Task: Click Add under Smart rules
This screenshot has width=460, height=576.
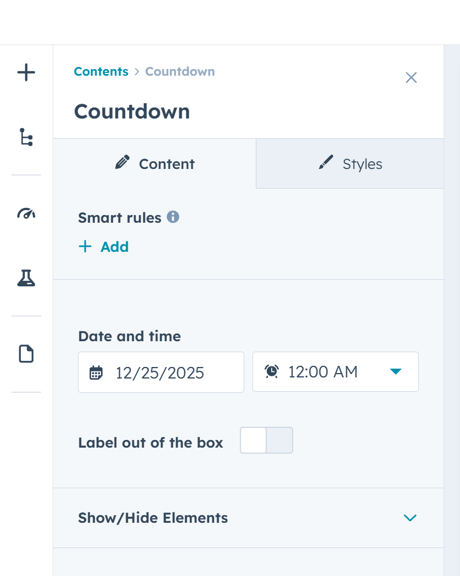Action: pos(104,246)
